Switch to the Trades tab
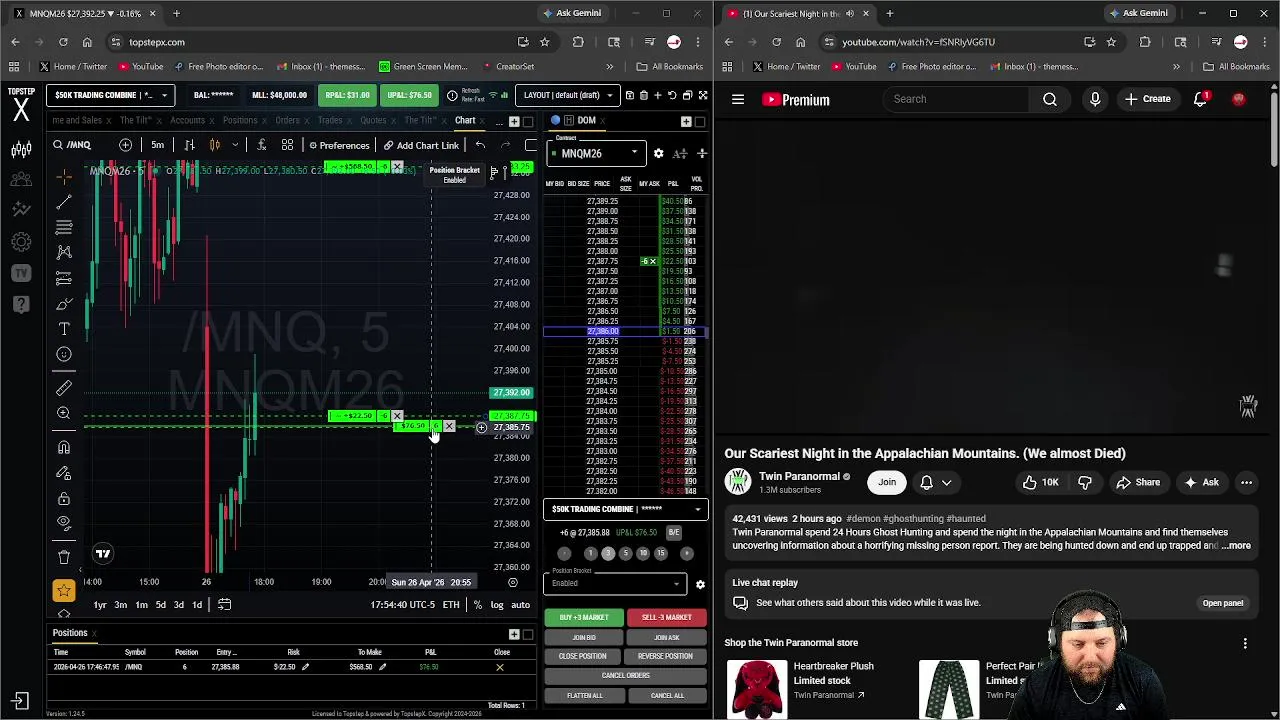1280x720 pixels. (x=330, y=120)
